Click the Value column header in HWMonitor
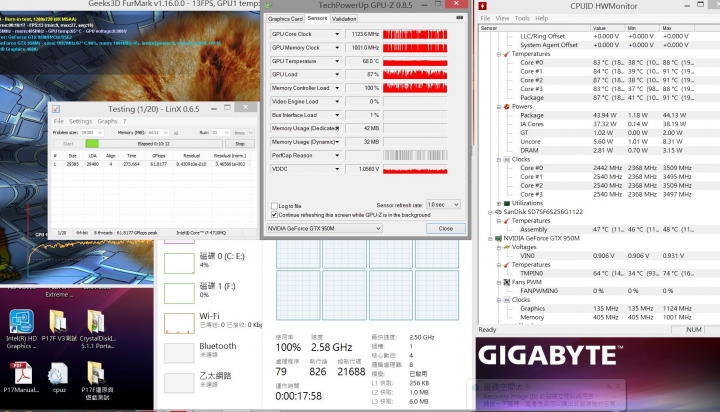Image resolution: width=720 pixels, height=412 pixels. 608,28
